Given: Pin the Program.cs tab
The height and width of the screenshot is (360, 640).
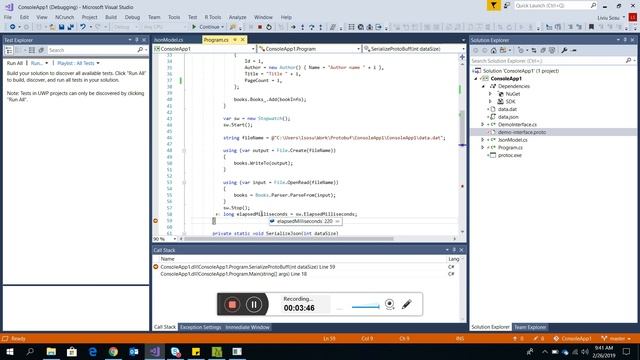Looking at the screenshot, I should tap(235, 40).
